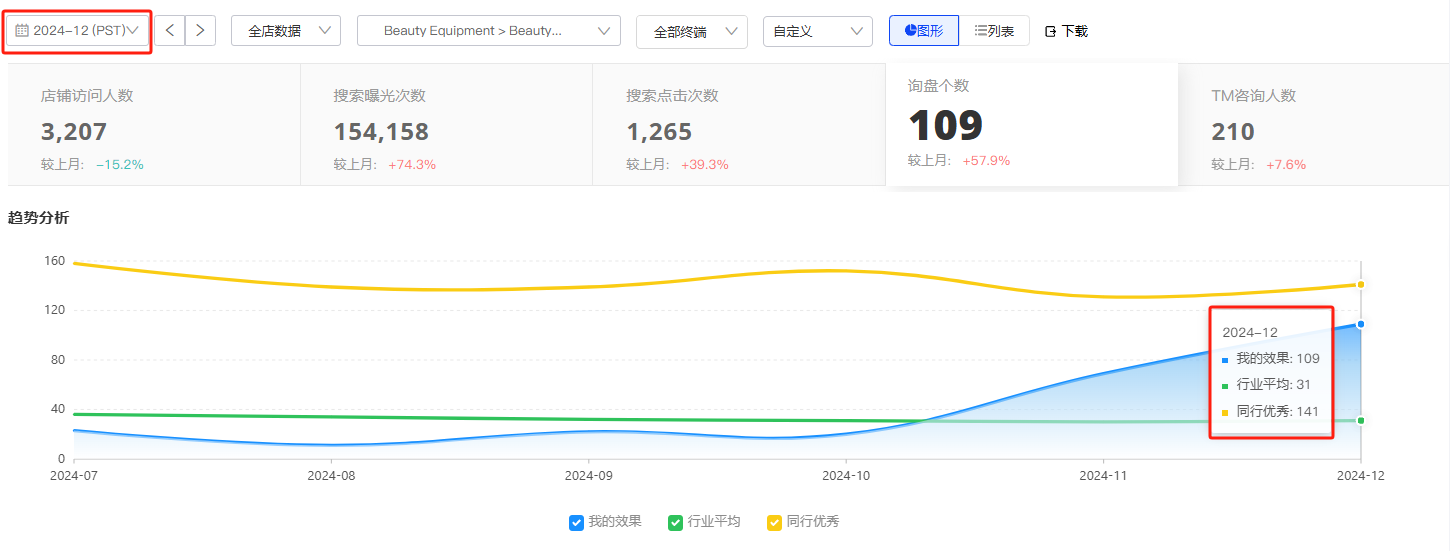This screenshot has width=1450, height=551.
Task: Switch to the 列表 list view
Action: (994, 31)
